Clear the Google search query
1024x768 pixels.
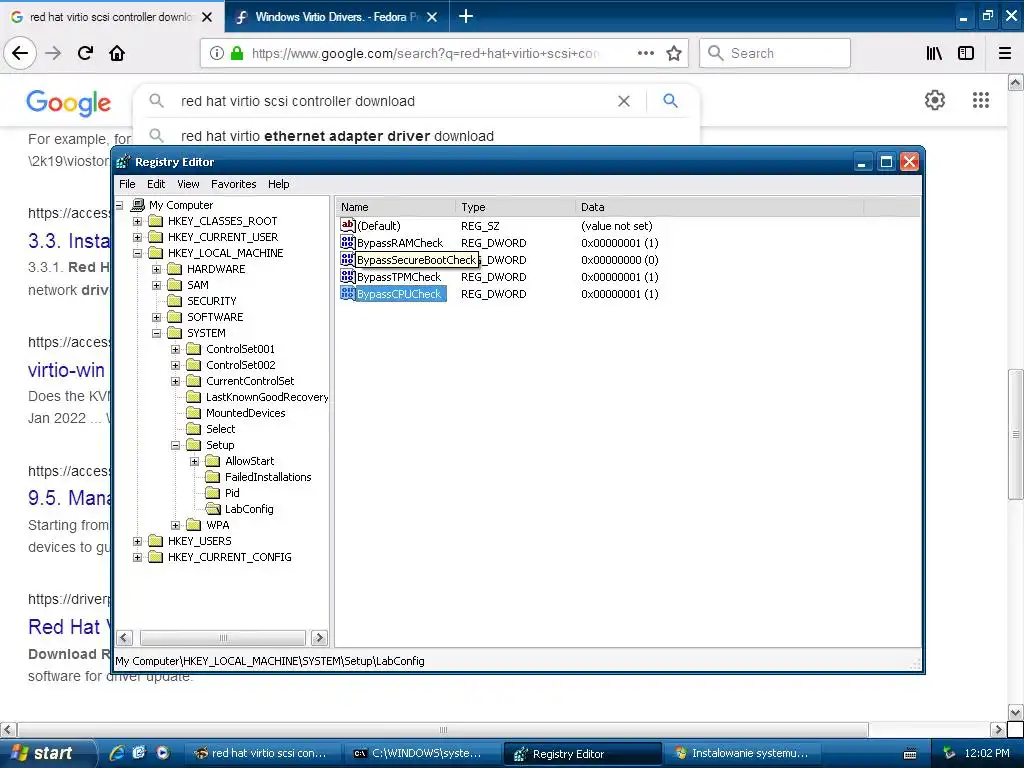tap(624, 101)
